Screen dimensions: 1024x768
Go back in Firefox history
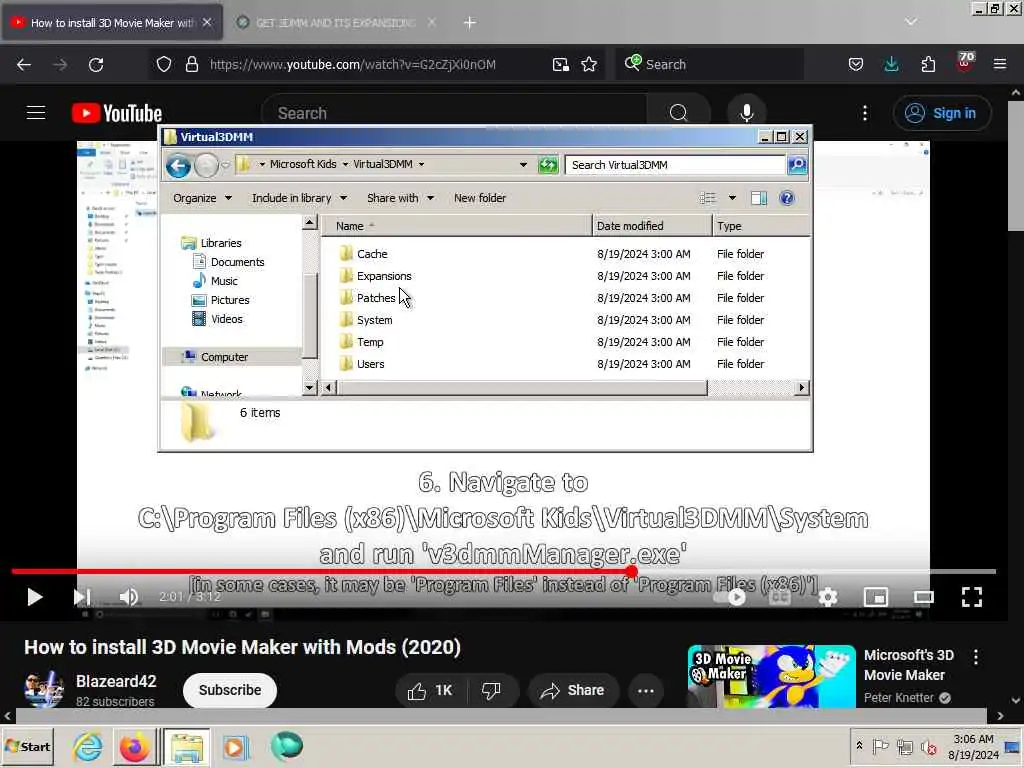[x=24, y=65]
